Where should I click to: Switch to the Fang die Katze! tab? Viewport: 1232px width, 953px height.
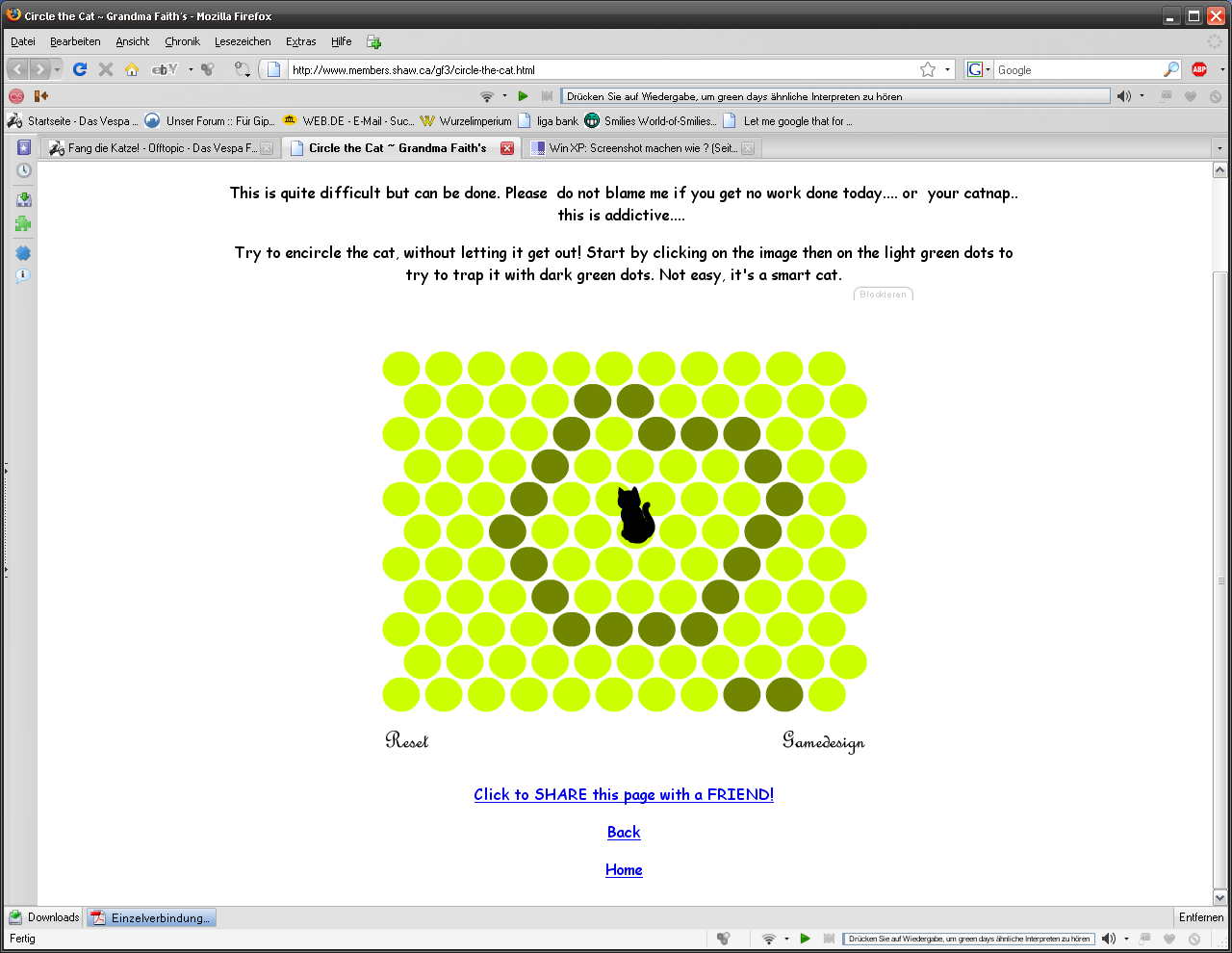point(154,148)
